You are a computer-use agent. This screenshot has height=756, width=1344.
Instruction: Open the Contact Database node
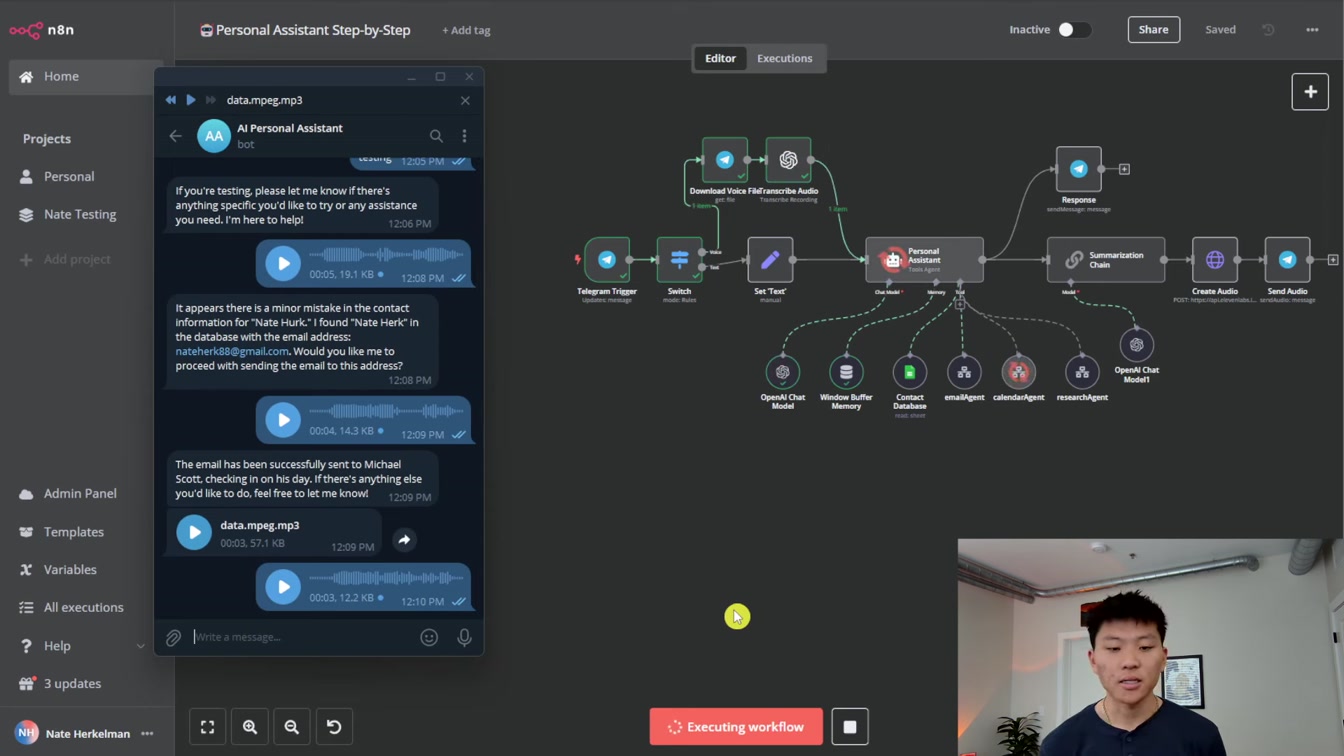pos(910,372)
